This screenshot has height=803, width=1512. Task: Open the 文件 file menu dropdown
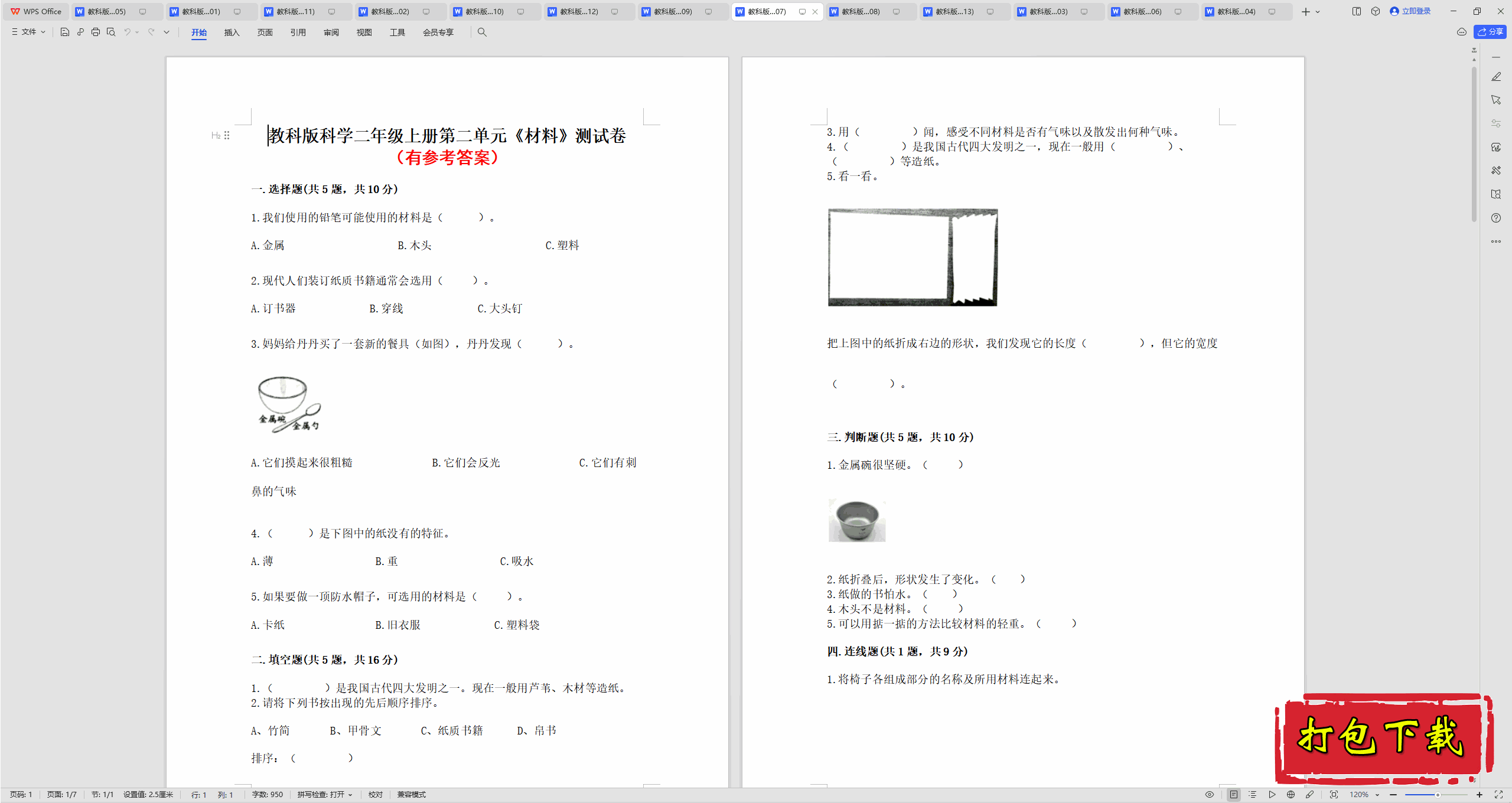coord(28,32)
